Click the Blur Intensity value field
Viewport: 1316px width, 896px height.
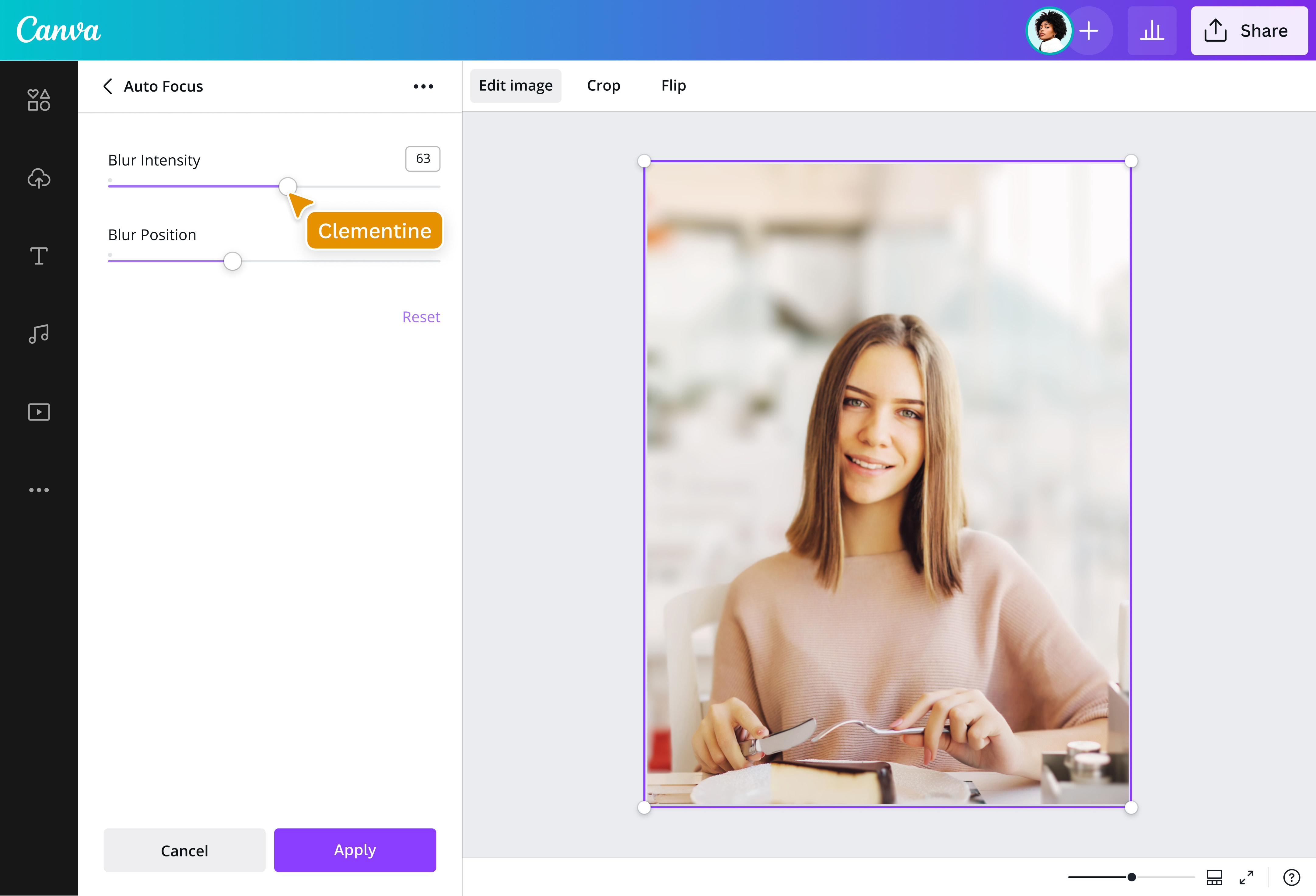pos(422,159)
